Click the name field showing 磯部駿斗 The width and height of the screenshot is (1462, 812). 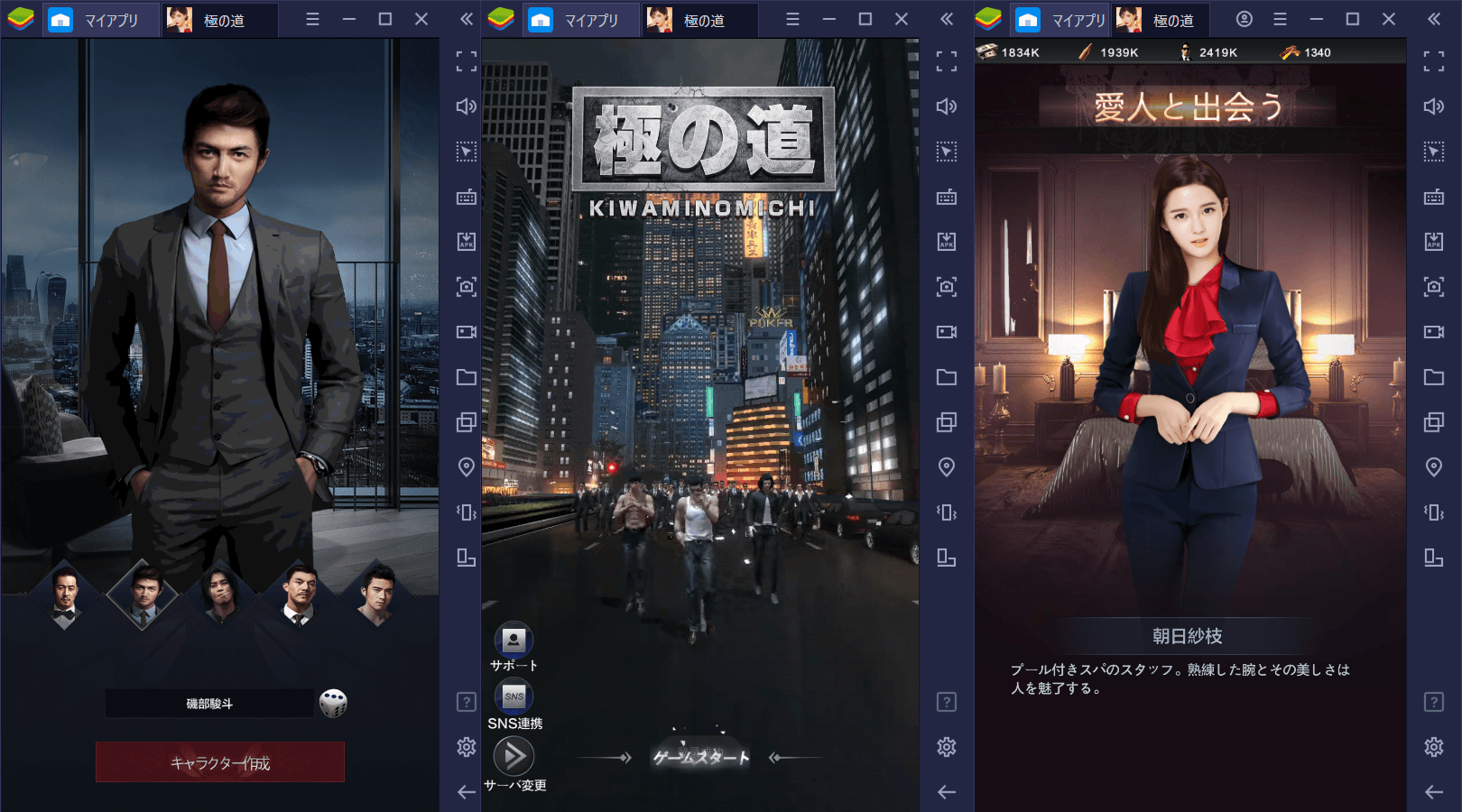(x=209, y=704)
